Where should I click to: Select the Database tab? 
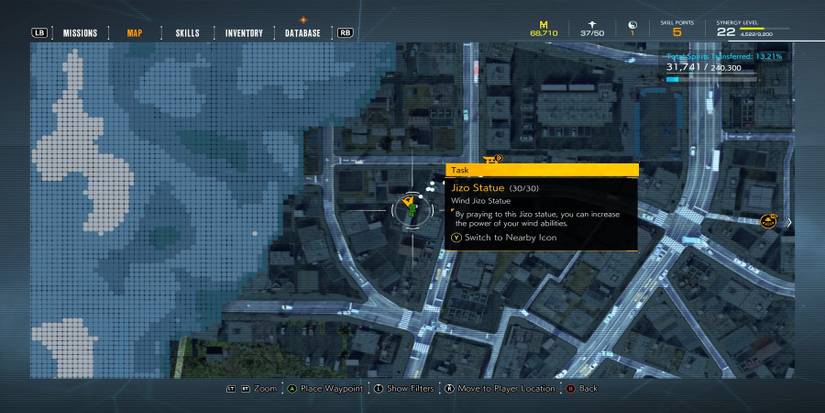click(x=302, y=33)
